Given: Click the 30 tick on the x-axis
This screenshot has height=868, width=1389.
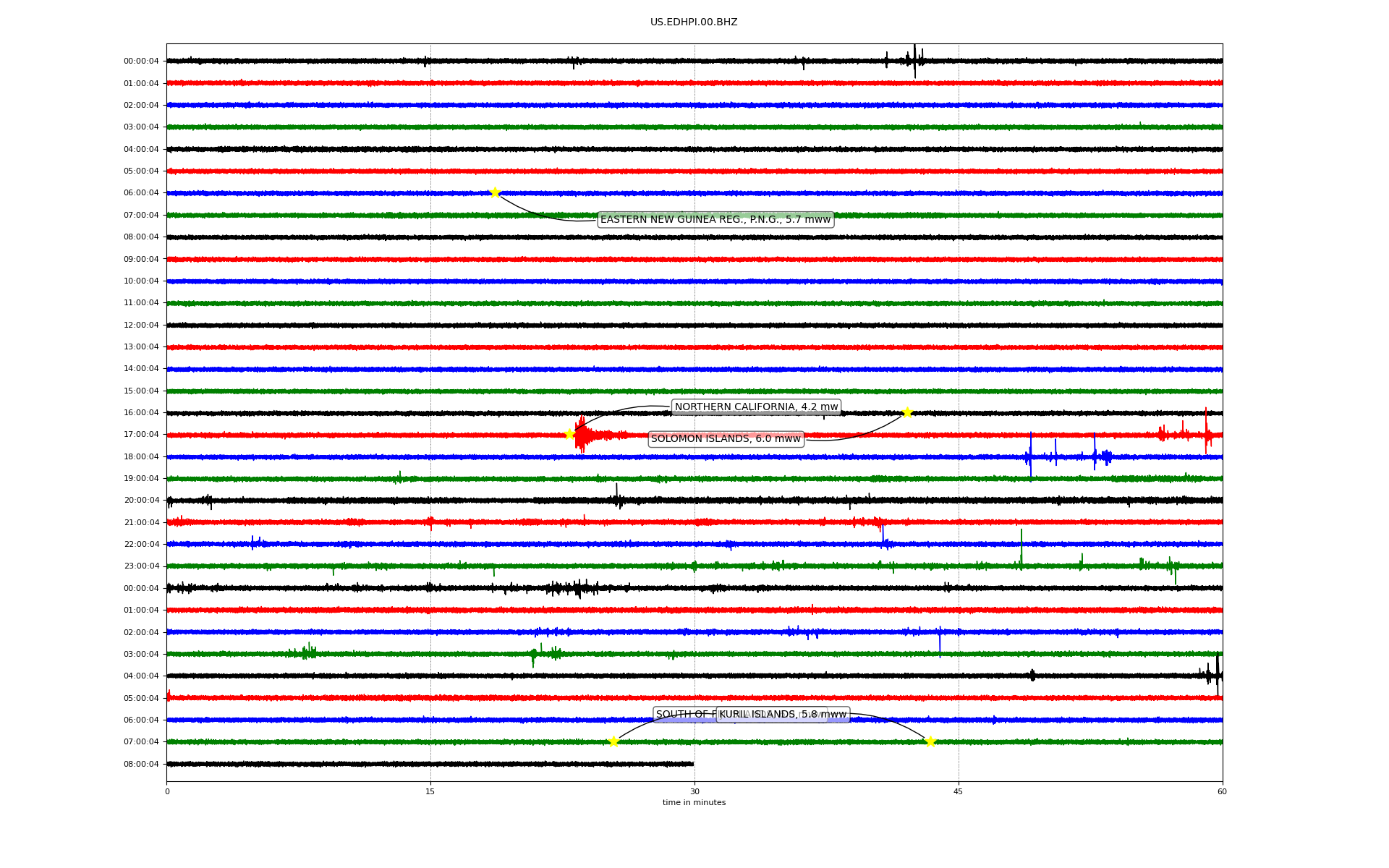Looking at the screenshot, I should (694, 791).
